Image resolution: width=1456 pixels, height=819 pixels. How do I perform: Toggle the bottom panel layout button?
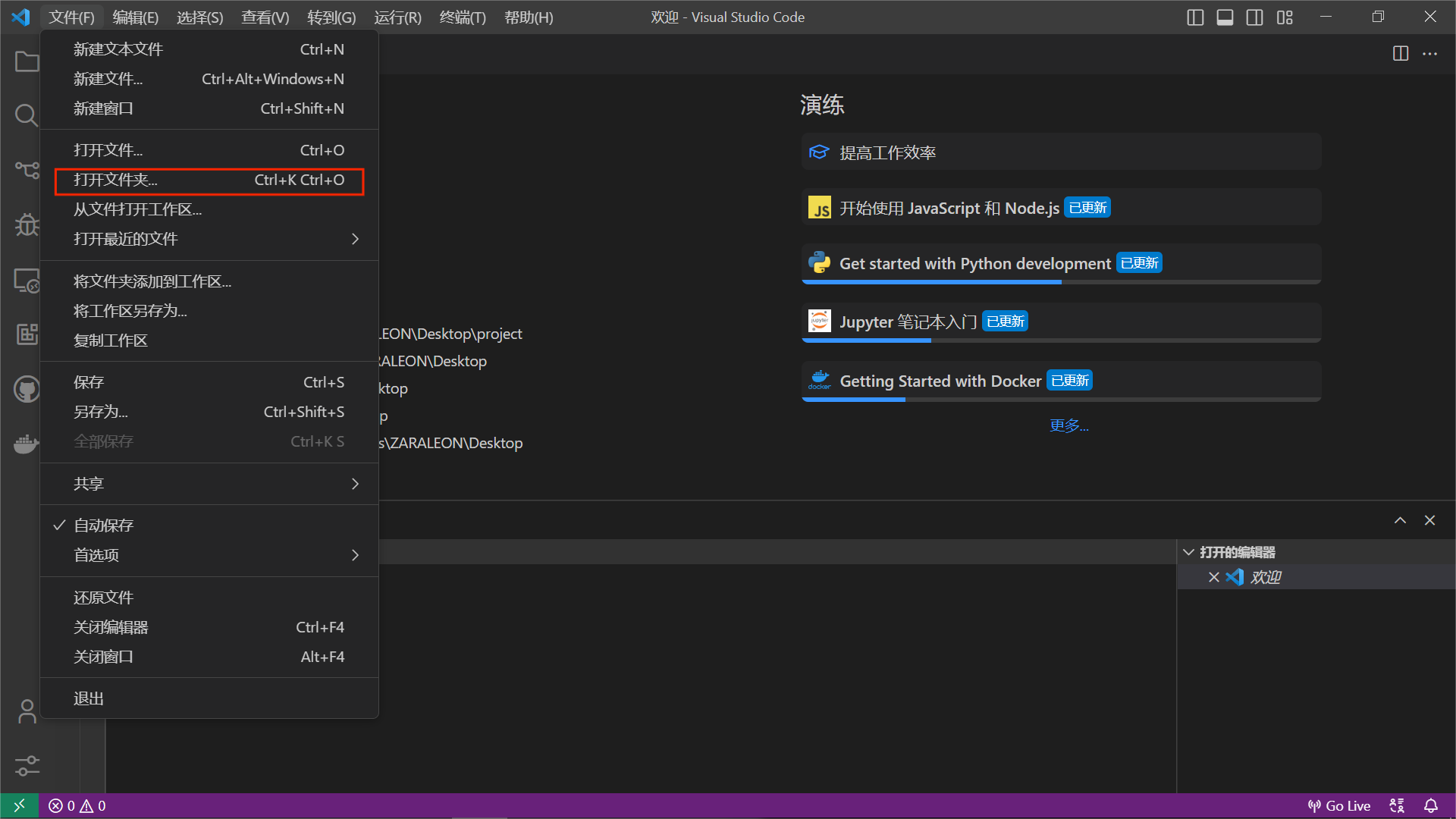(1225, 17)
